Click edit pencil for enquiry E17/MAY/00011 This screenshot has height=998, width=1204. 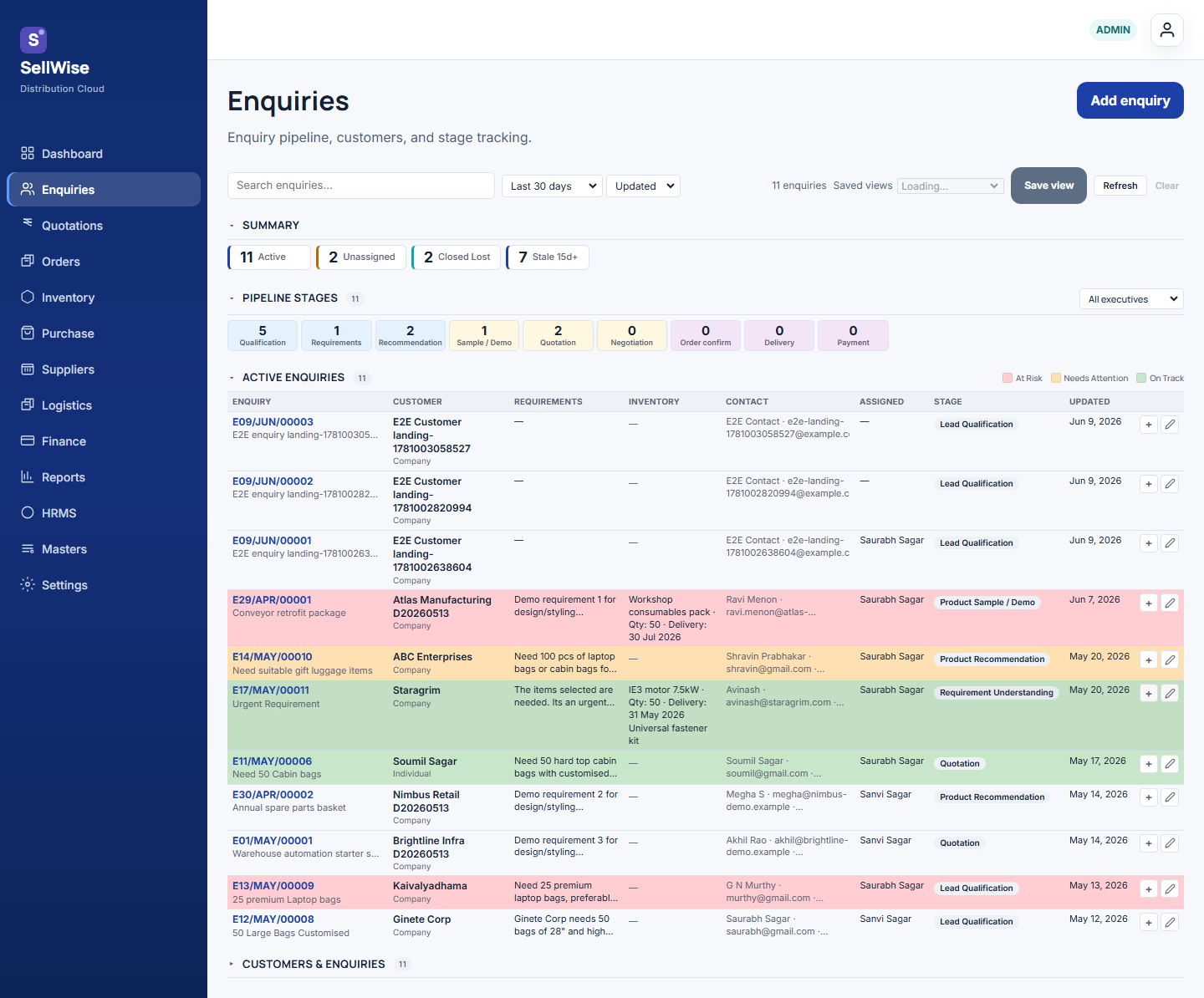click(1171, 693)
